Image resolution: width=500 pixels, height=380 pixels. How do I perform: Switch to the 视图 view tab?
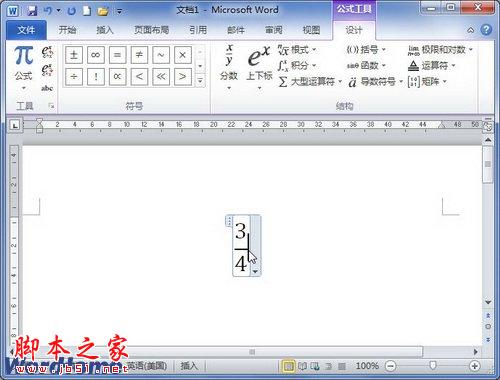[311, 30]
